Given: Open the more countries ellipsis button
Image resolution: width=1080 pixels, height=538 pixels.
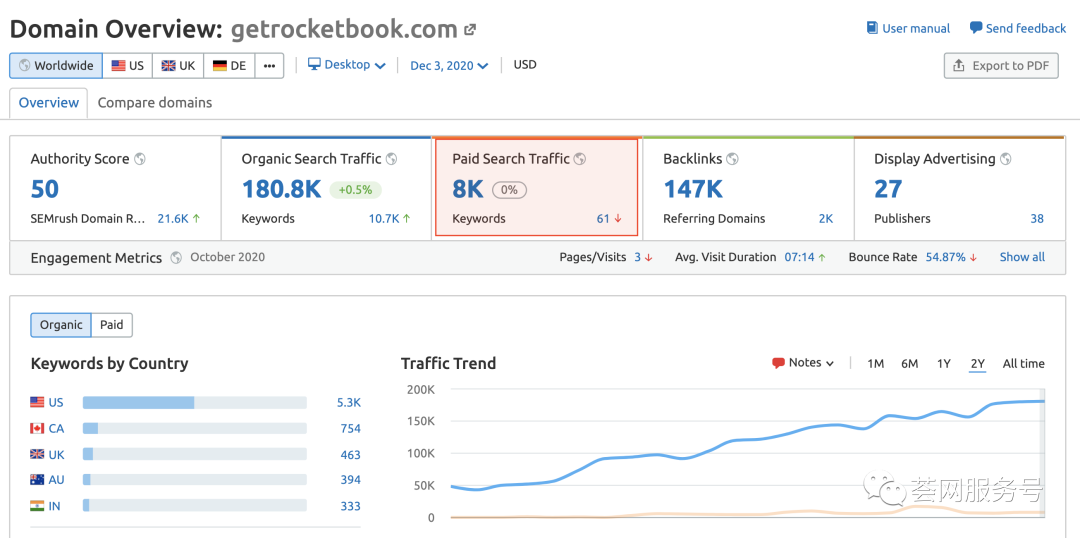Looking at the screenshot, I should point(269,66).
